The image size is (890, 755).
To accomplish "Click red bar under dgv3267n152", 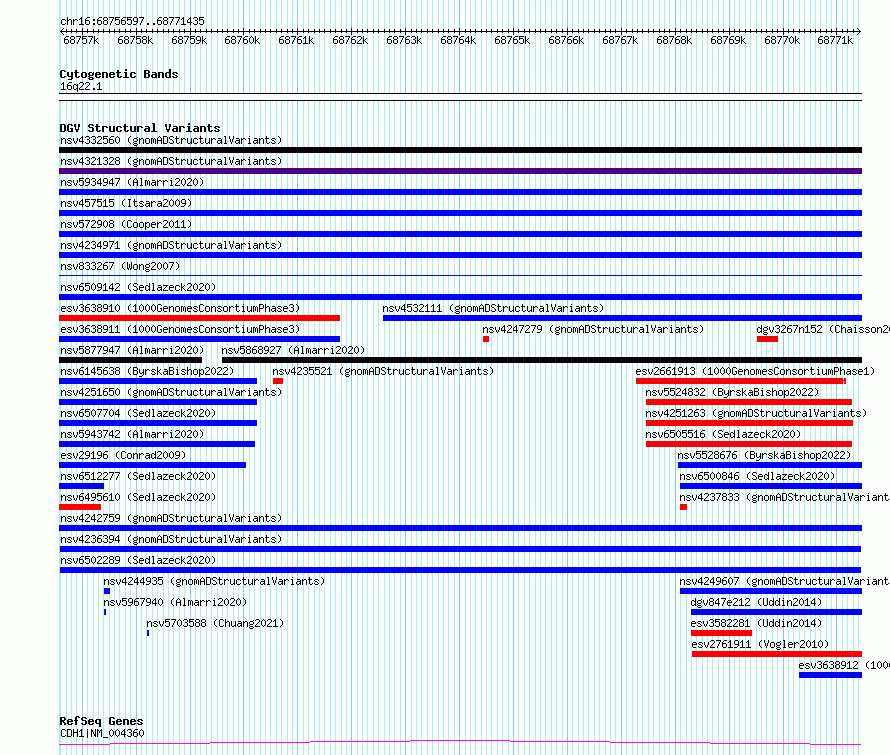I will (x=767, y=339).
